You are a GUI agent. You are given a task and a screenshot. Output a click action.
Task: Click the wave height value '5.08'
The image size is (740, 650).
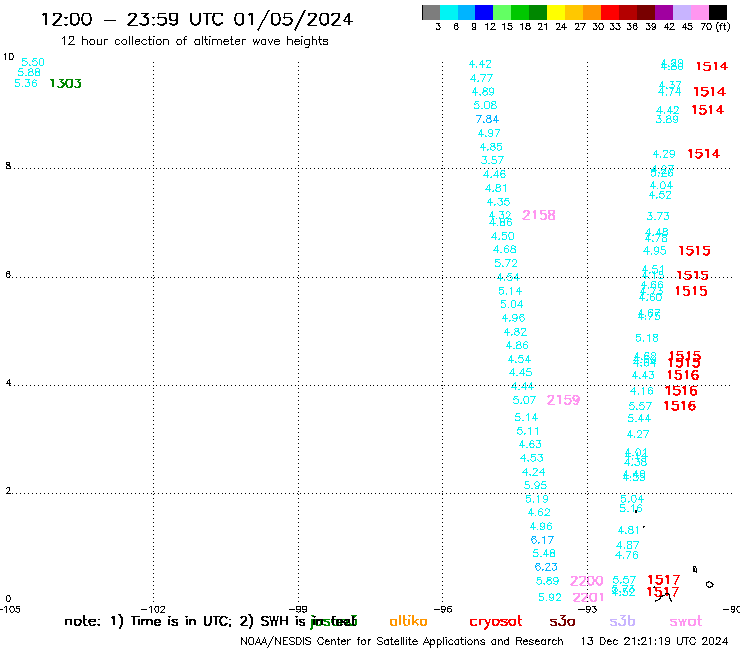click(x=485, y=105)
